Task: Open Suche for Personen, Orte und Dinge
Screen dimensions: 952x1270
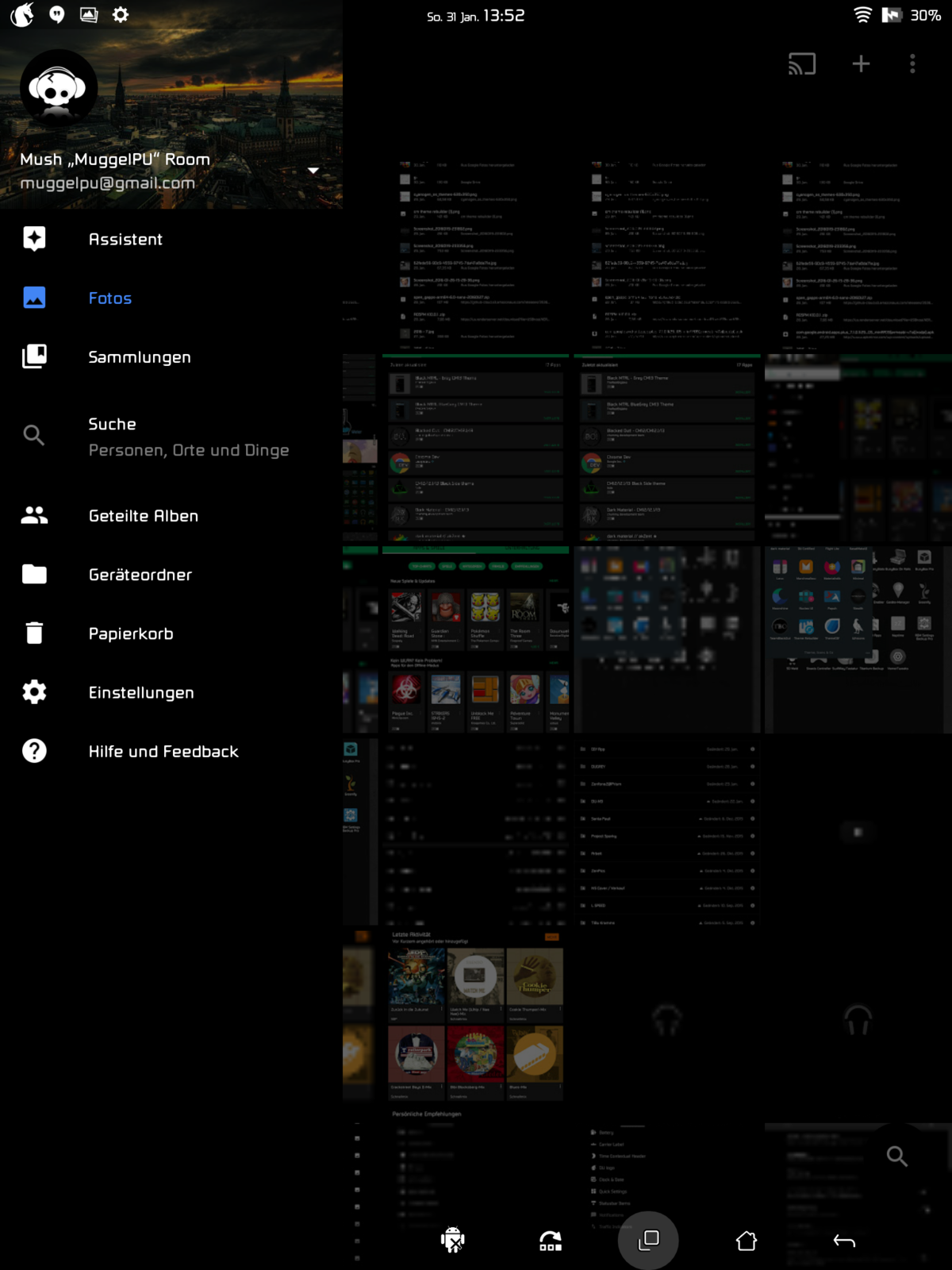Action: [188, 437]
